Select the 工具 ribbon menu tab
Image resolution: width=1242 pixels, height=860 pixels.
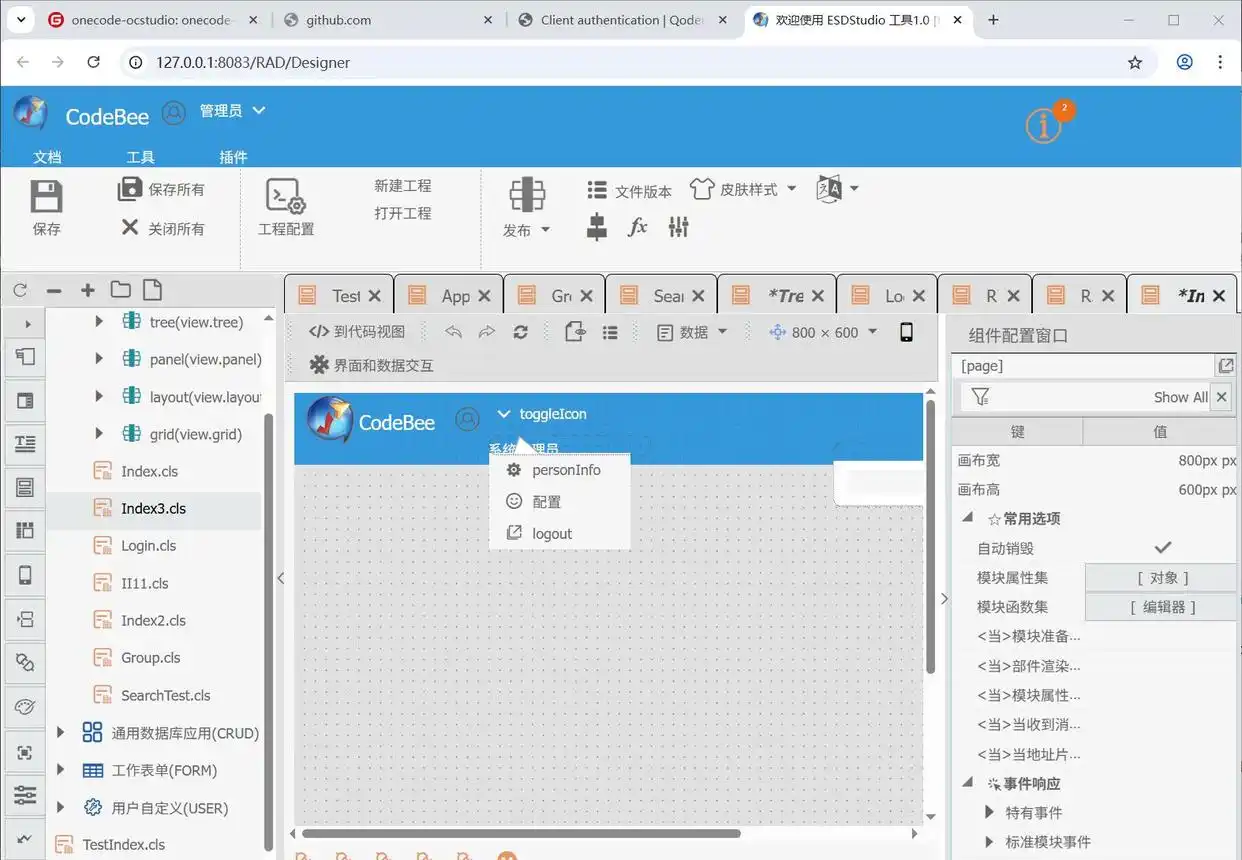pos(140,157)
